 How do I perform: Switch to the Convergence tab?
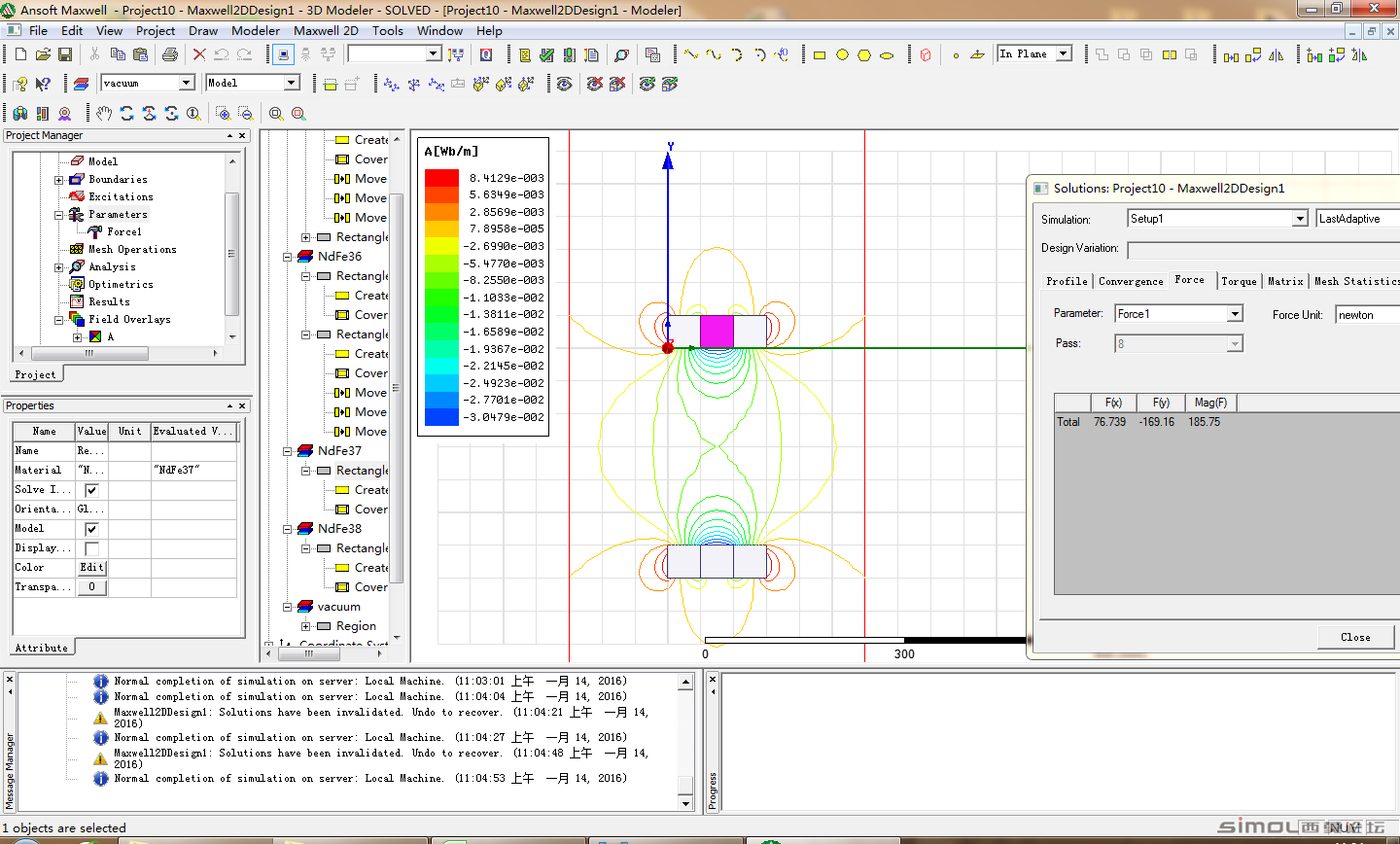(x=1131, y=281)
